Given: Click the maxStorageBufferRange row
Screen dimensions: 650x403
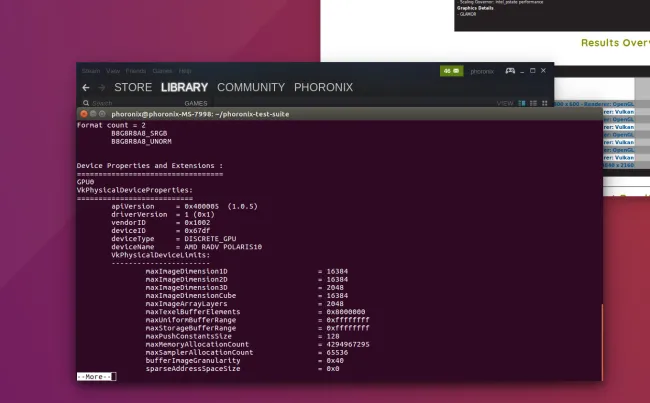Looking at the screenshot, I should [257, 328].
